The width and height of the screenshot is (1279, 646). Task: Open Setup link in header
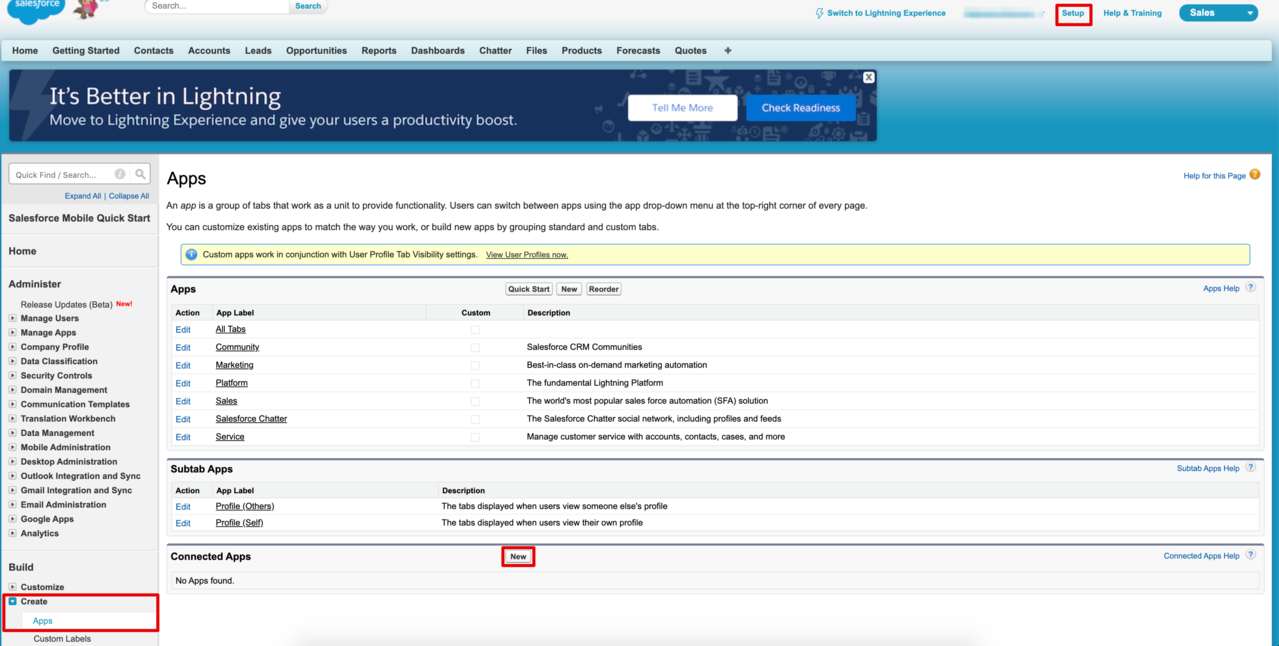click(1073, 13)
